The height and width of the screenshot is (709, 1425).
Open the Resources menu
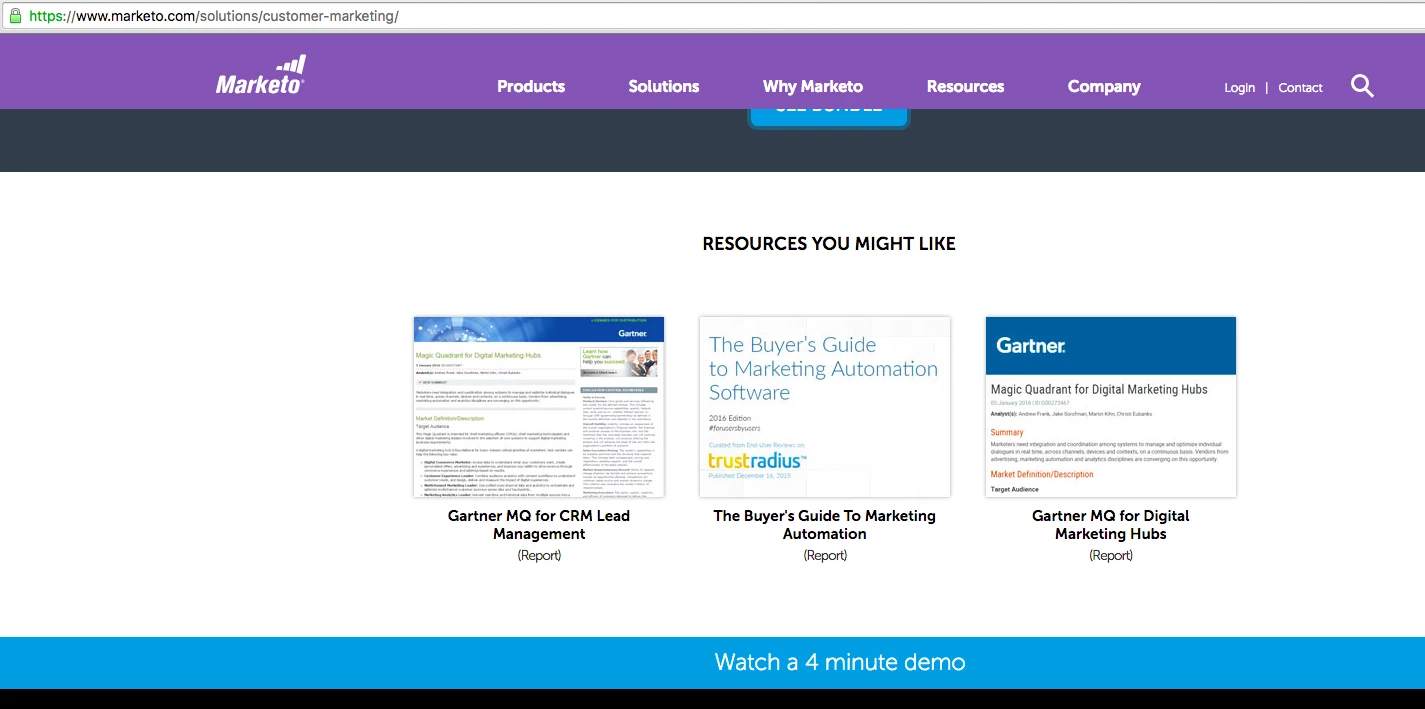965,87
